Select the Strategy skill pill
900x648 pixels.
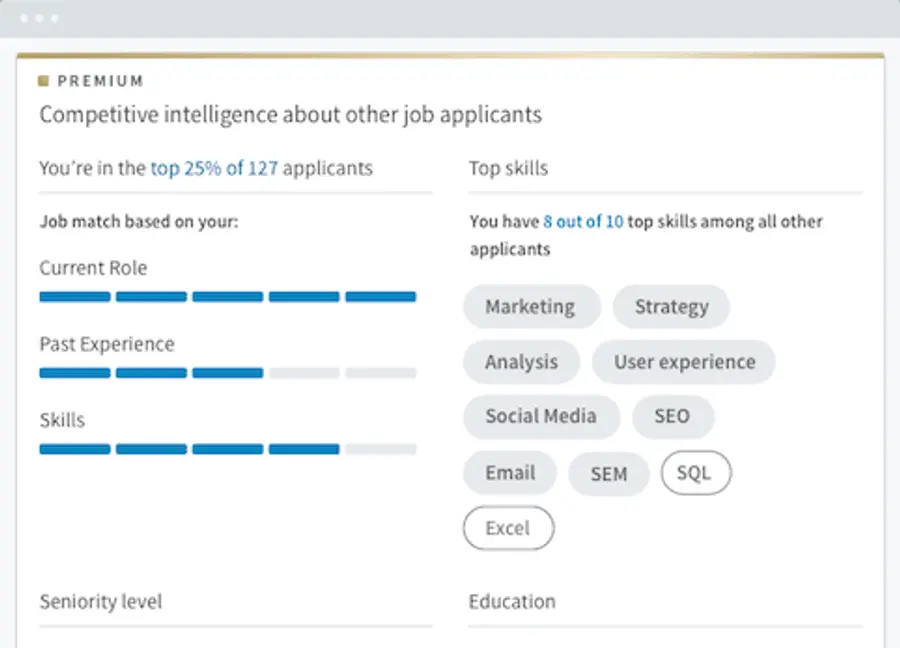671,307
